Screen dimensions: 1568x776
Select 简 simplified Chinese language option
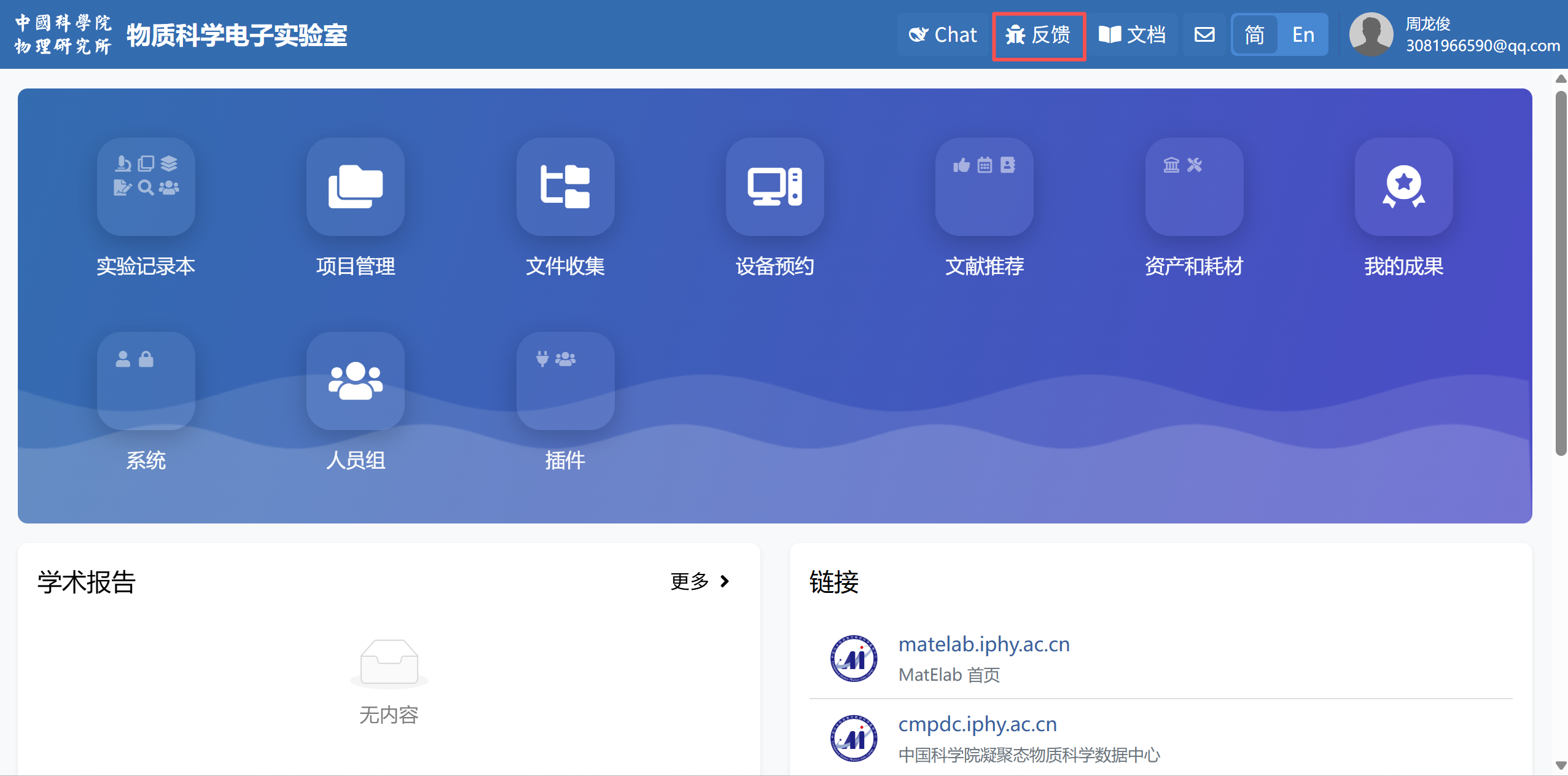coord(1254,34)
